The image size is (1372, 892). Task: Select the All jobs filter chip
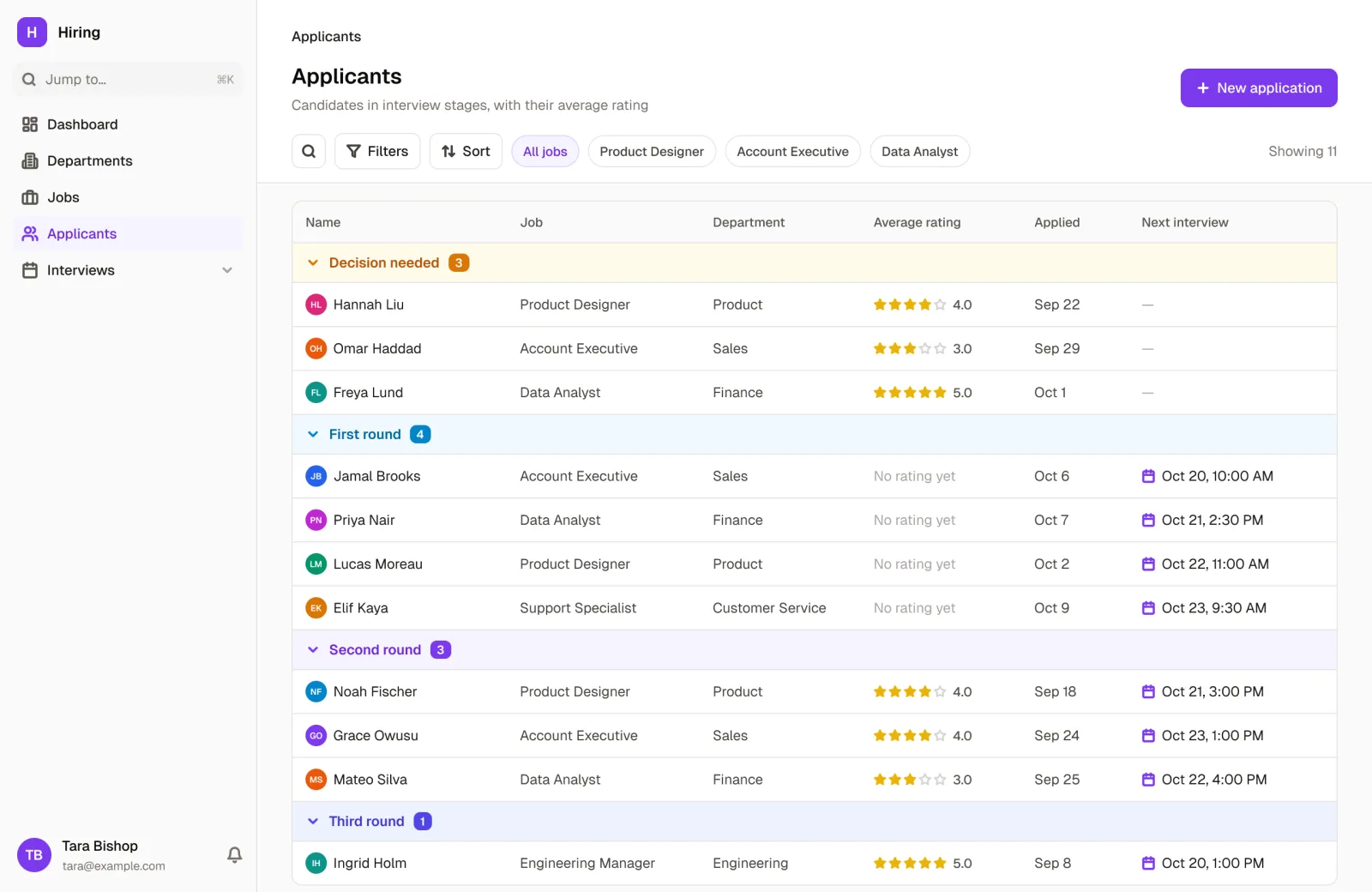[x=545, y=152]
